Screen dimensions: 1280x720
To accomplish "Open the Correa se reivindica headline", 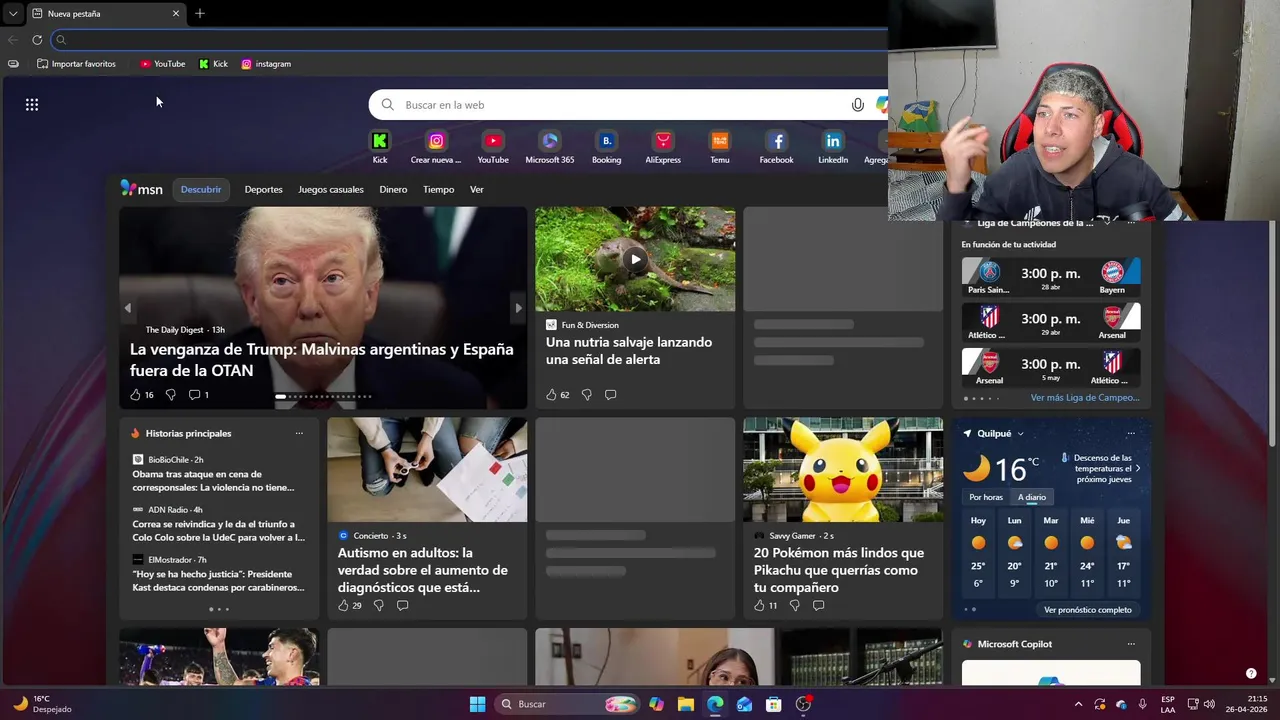I will [218, 531].
